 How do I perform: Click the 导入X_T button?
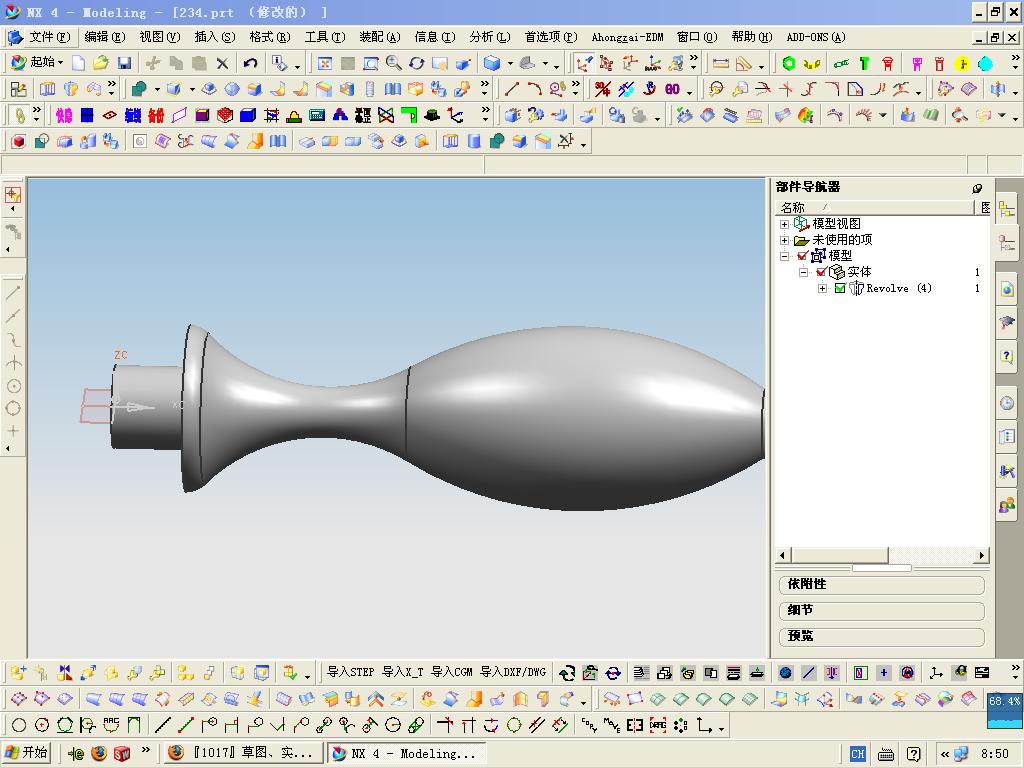click(403, 672)
